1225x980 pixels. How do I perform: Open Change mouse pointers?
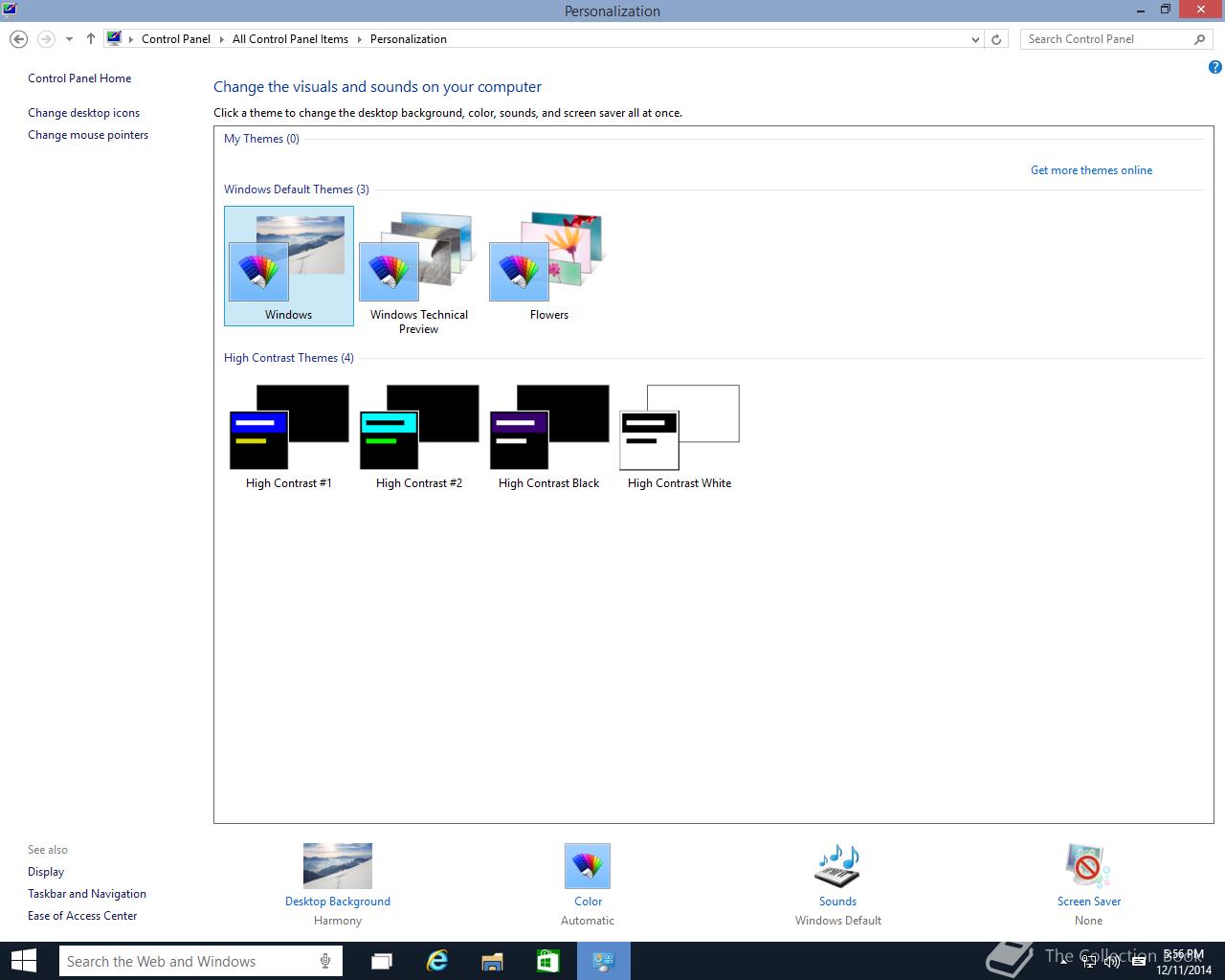coord(88,135)
